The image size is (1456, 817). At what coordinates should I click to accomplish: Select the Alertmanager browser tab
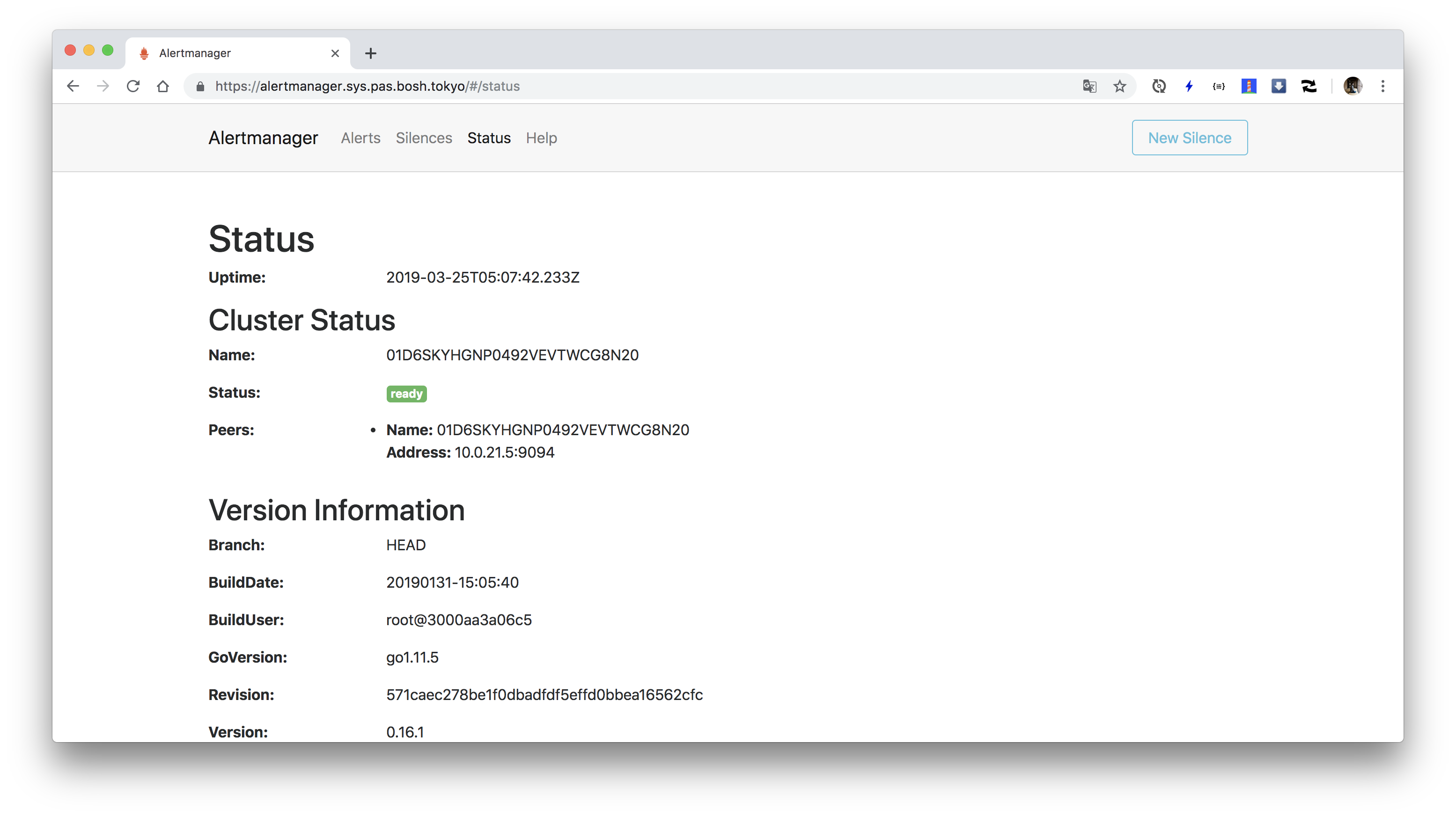click(x=237, y=53)
